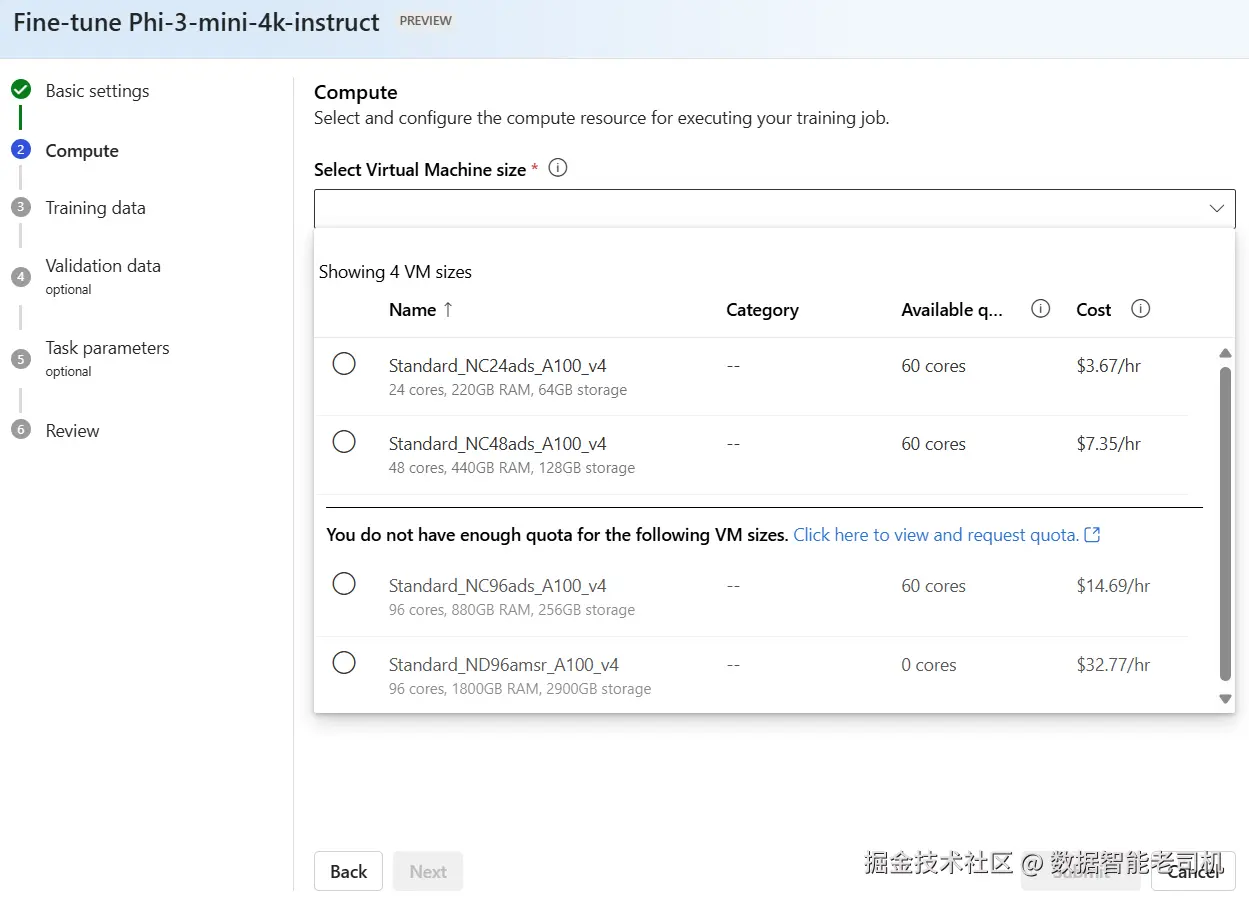Click the Next button

click(x=428, y=871)
